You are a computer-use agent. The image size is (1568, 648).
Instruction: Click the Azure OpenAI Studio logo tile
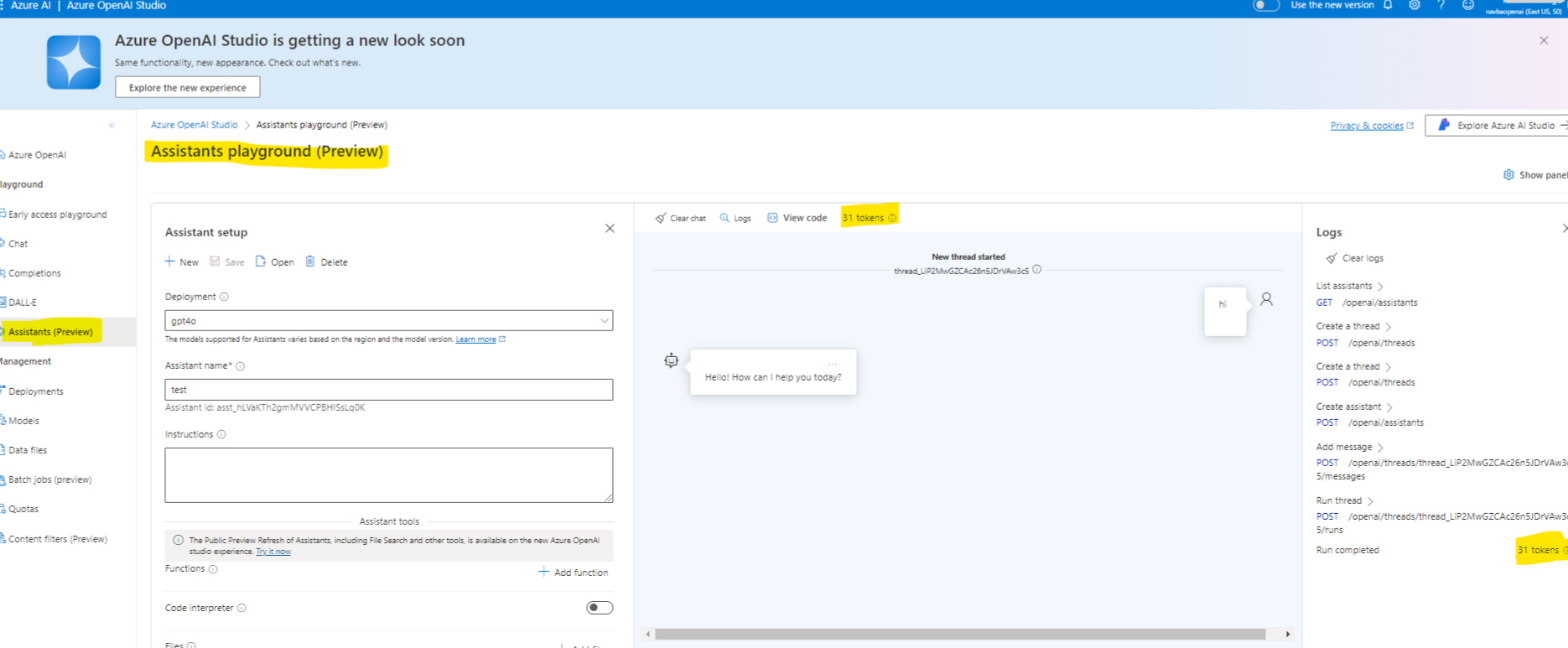74,62
